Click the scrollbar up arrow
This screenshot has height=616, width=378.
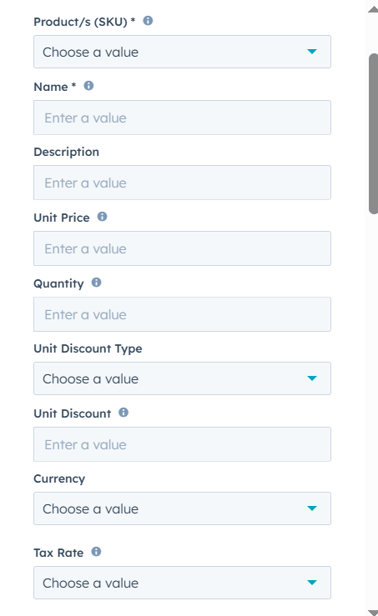click(x=373, y=9)
